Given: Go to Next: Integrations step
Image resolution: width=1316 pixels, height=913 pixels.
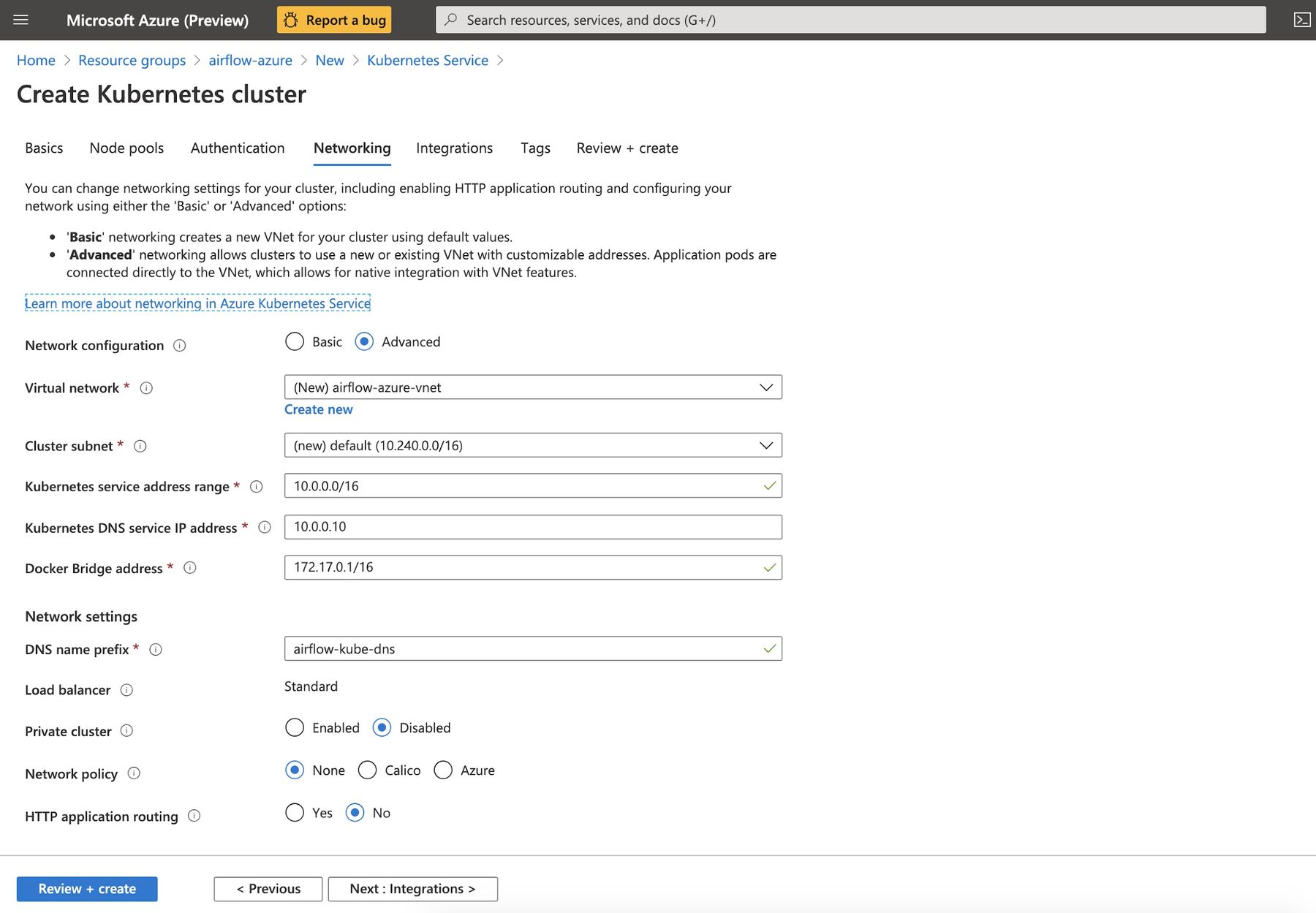Looking at the screenshot, I should pyautogui.click(x=412, y=889).
